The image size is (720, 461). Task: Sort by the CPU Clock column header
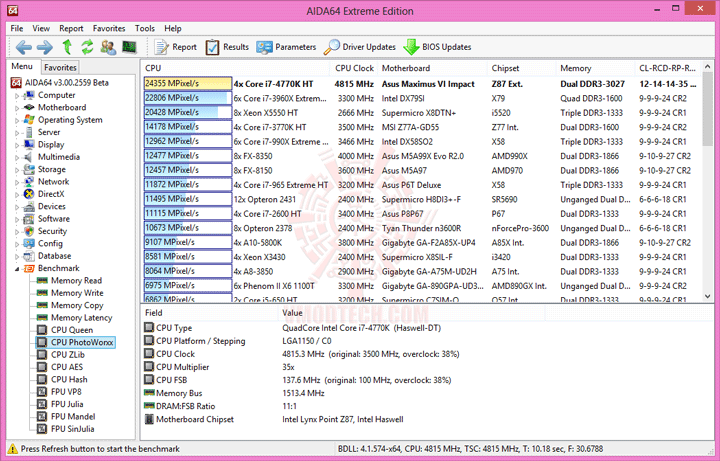[x=354, y=68]
